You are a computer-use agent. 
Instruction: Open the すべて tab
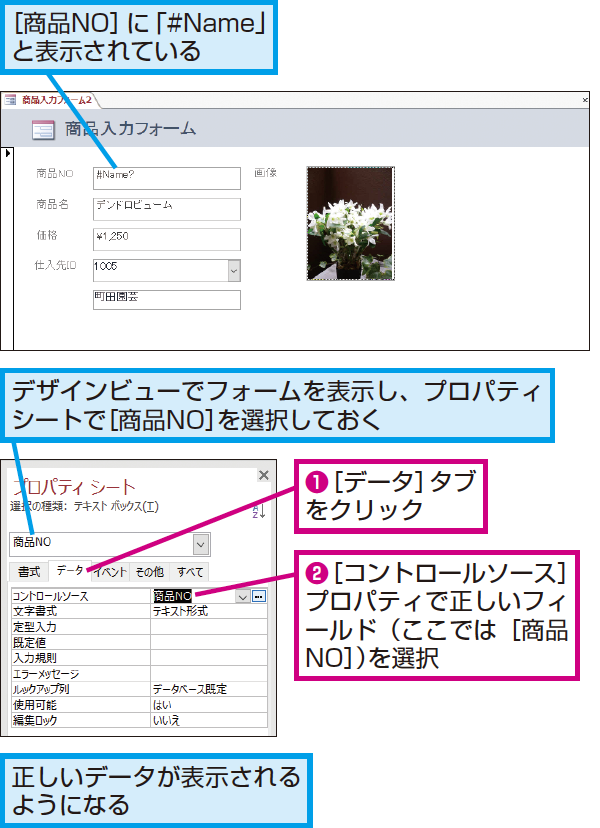point(189,572)
